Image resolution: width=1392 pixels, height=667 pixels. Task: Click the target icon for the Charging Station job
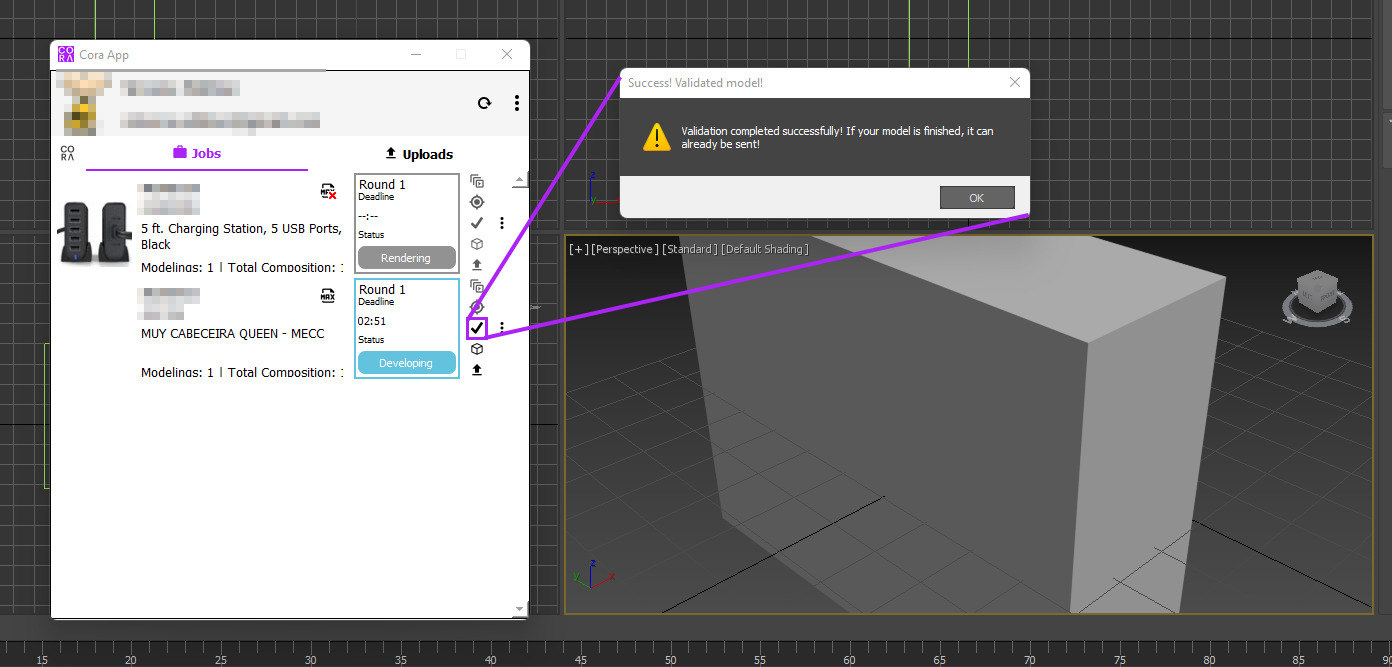[x=477, y=202]
